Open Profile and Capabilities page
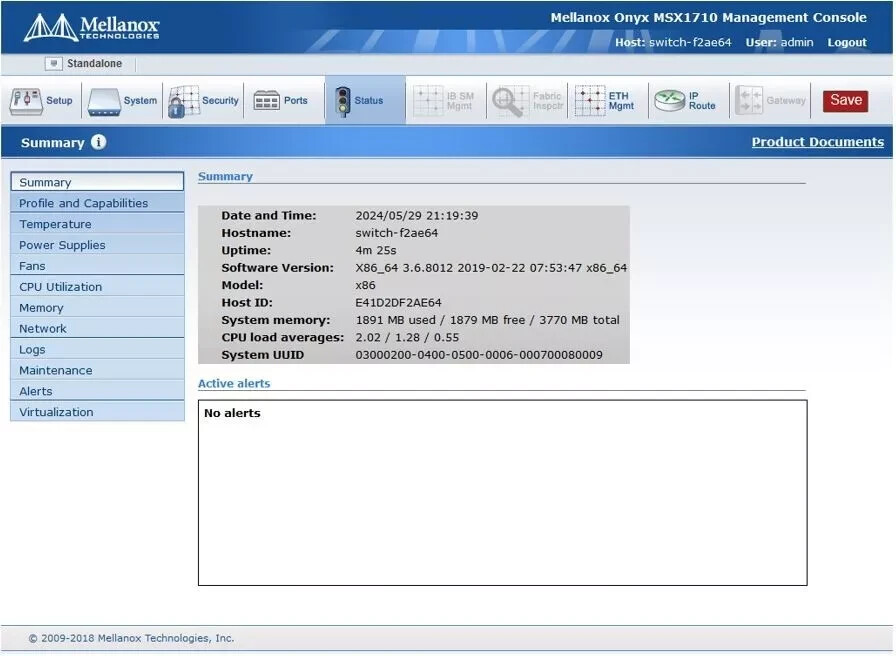The height and width of the screenshot is (656, 896). pyautogui.click(x=97, y=203)
